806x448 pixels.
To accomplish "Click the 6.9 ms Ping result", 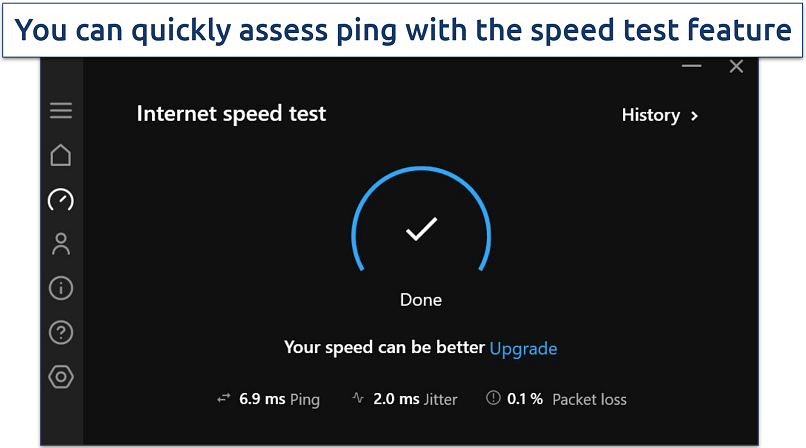I will [279, 399].
